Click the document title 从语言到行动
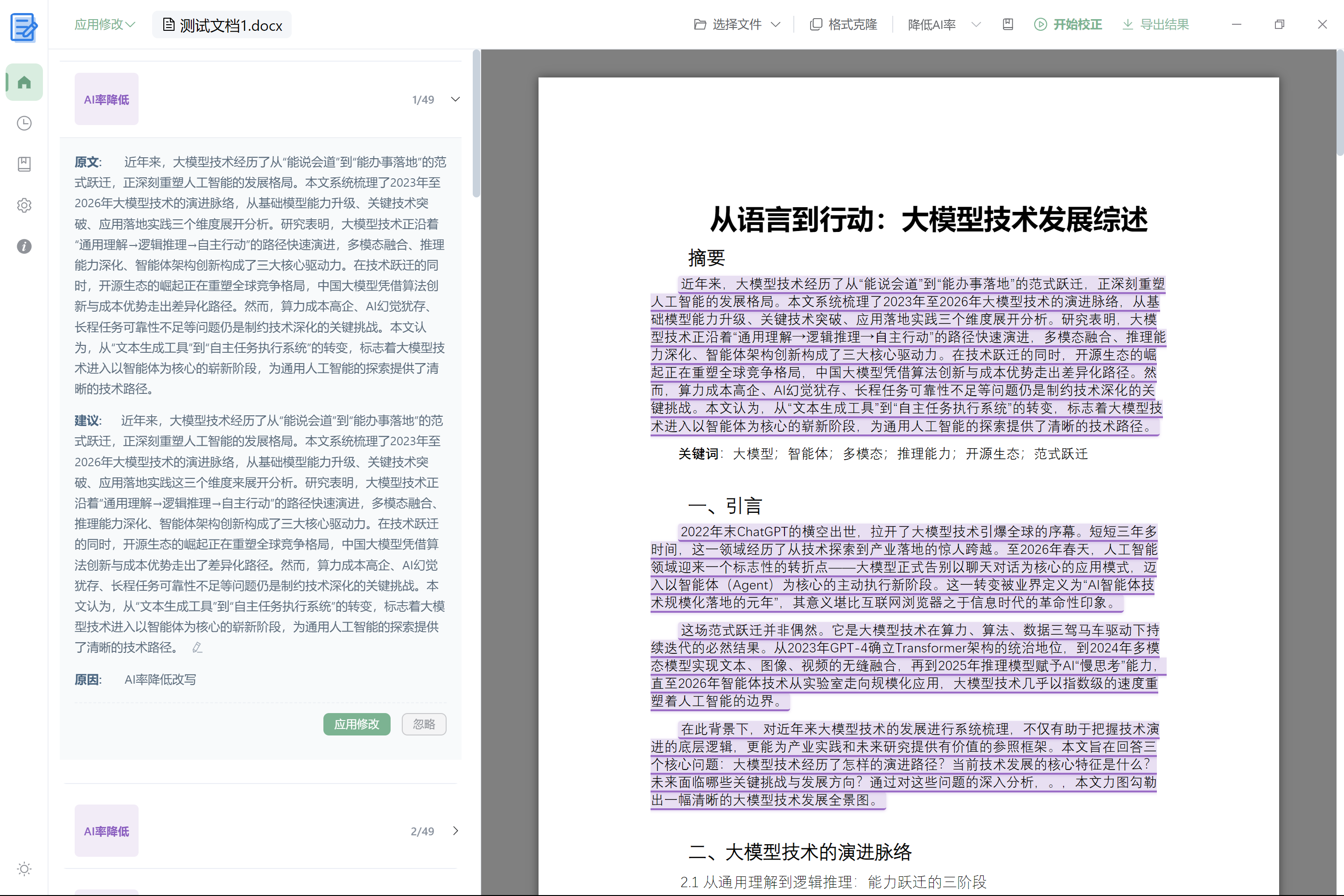This screenshot has width=1344, height=896. [x=929, y=220]
